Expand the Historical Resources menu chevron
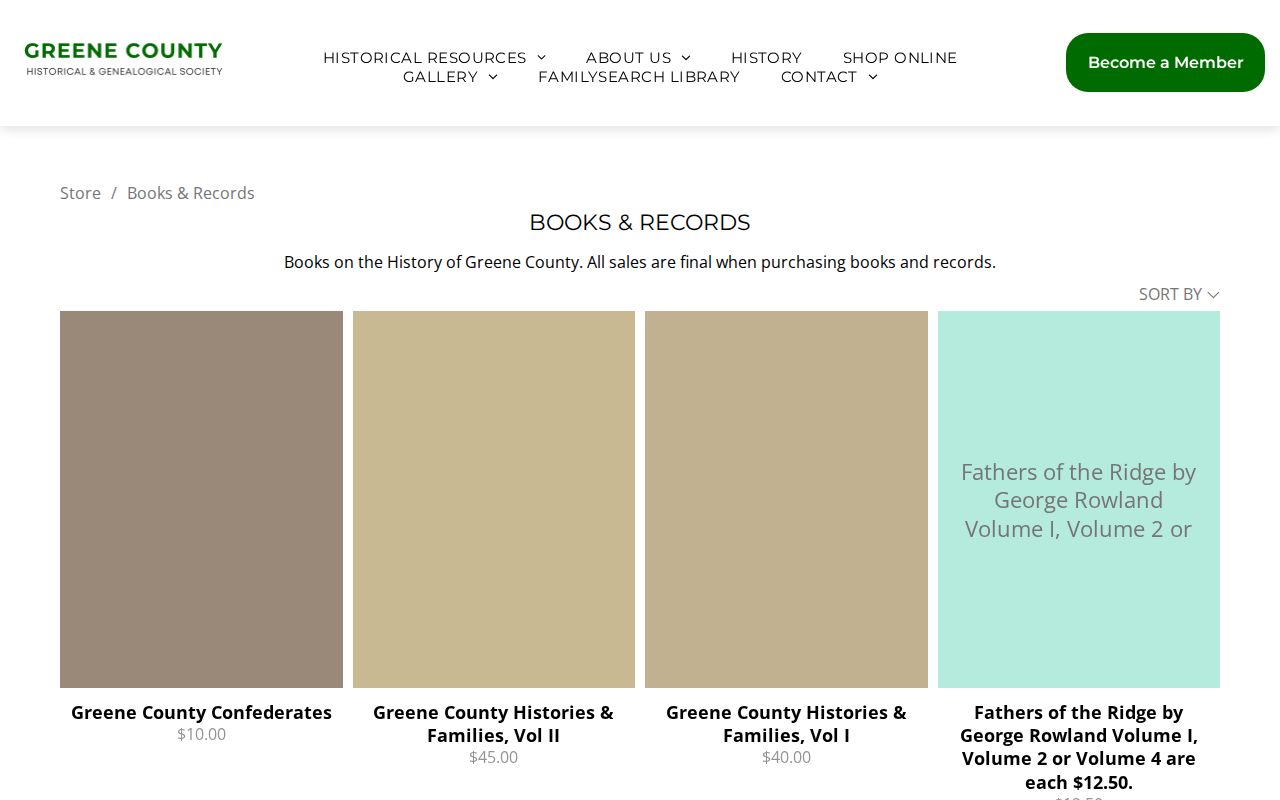The image size is (1280, 800). 542,58
